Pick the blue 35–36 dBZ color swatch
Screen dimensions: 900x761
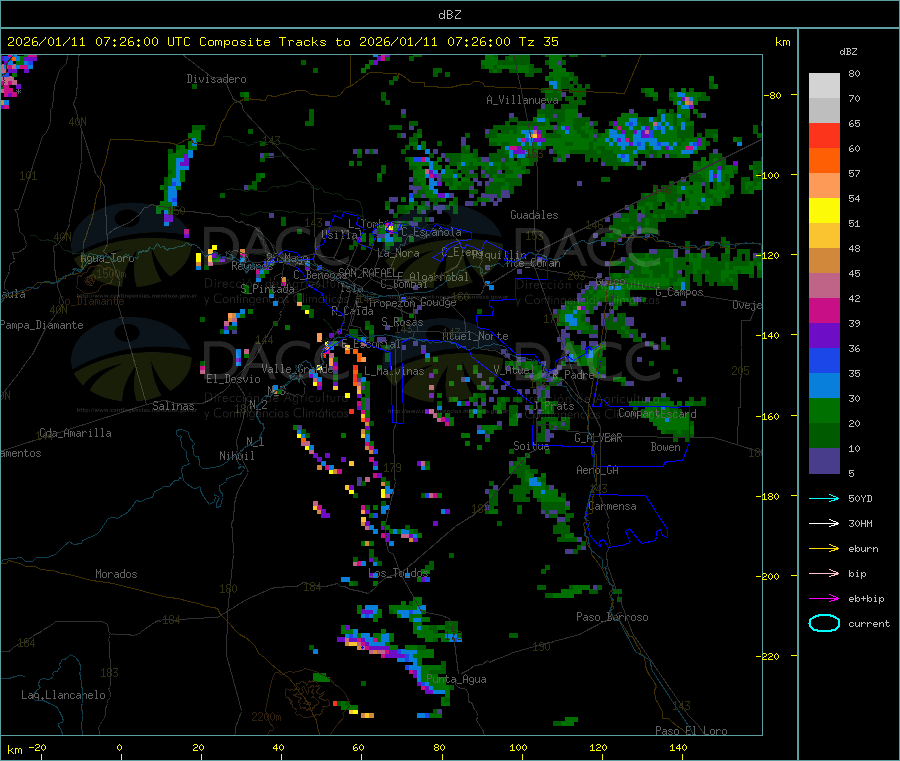(824, 360)
